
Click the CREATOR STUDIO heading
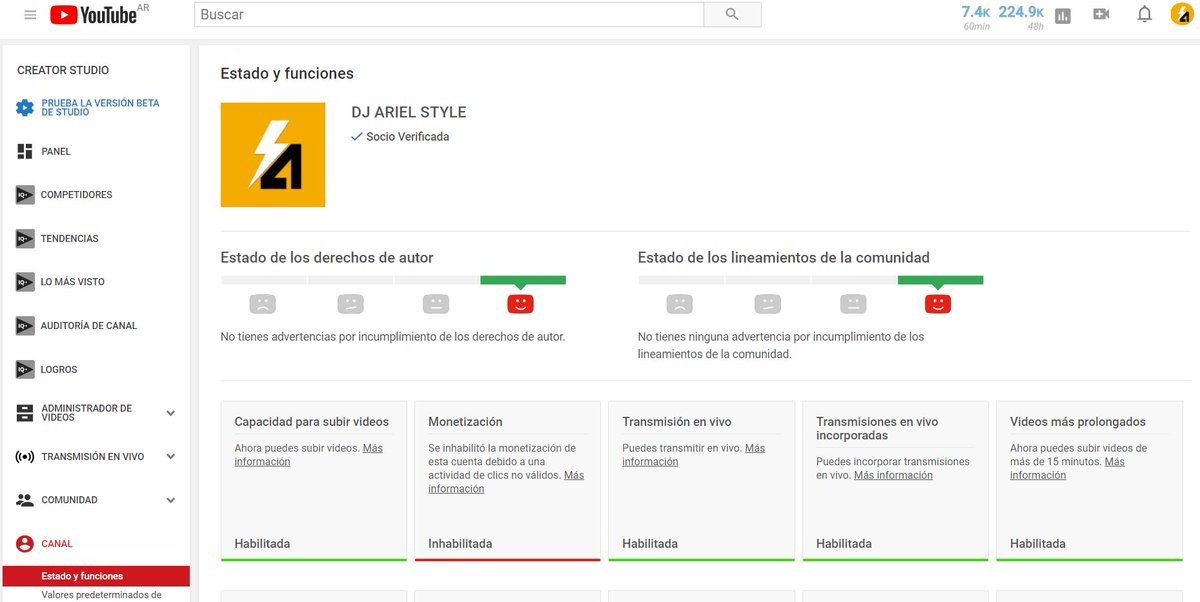[63, 70]
